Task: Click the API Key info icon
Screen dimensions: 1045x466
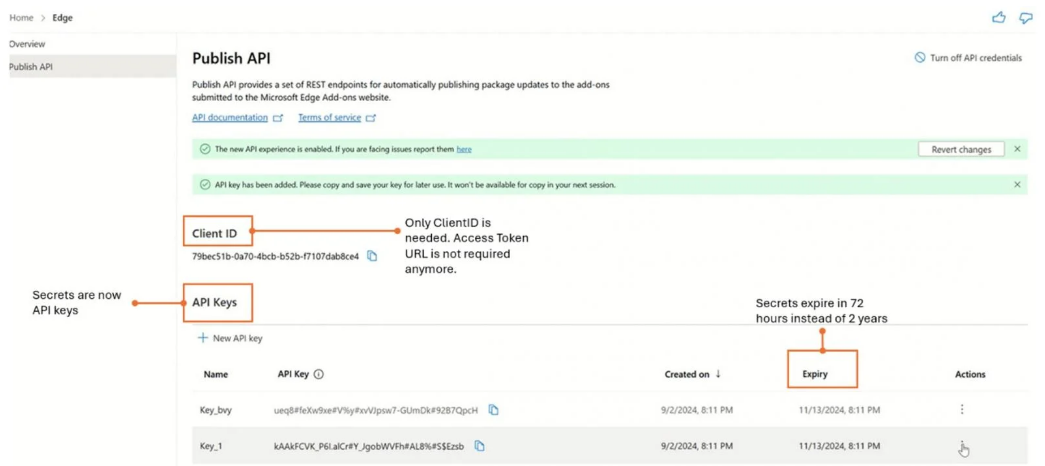Action: coord(319,375)
